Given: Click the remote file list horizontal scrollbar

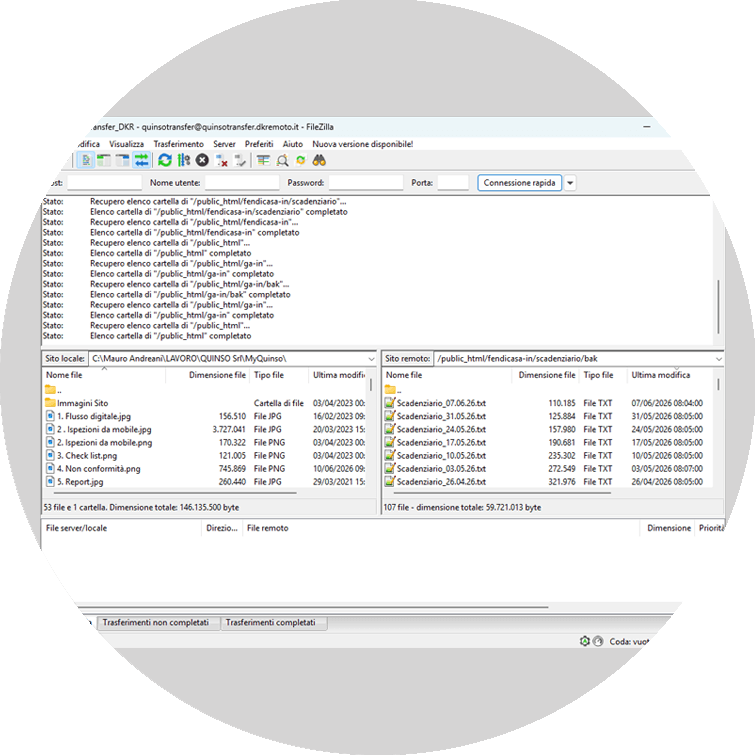Looking at the screenshot, I should coord(502,493).
